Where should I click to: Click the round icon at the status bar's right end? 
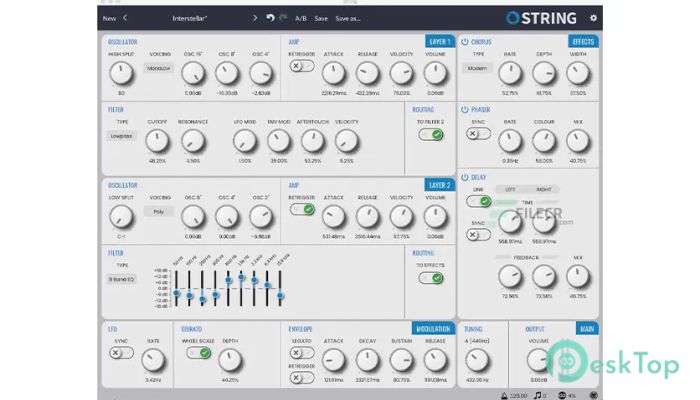tap(593, 396)
